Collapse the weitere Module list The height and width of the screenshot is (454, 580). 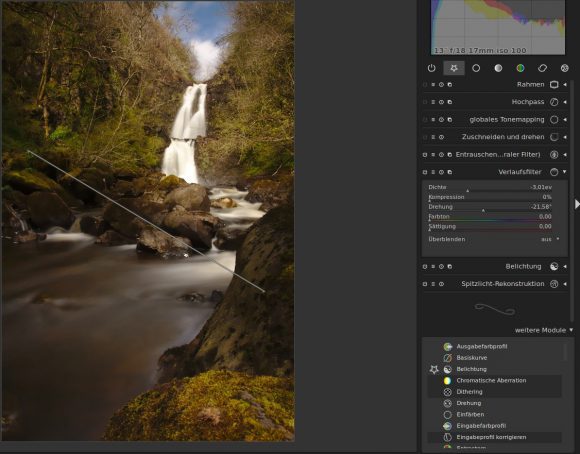click(x=571, y=330)
